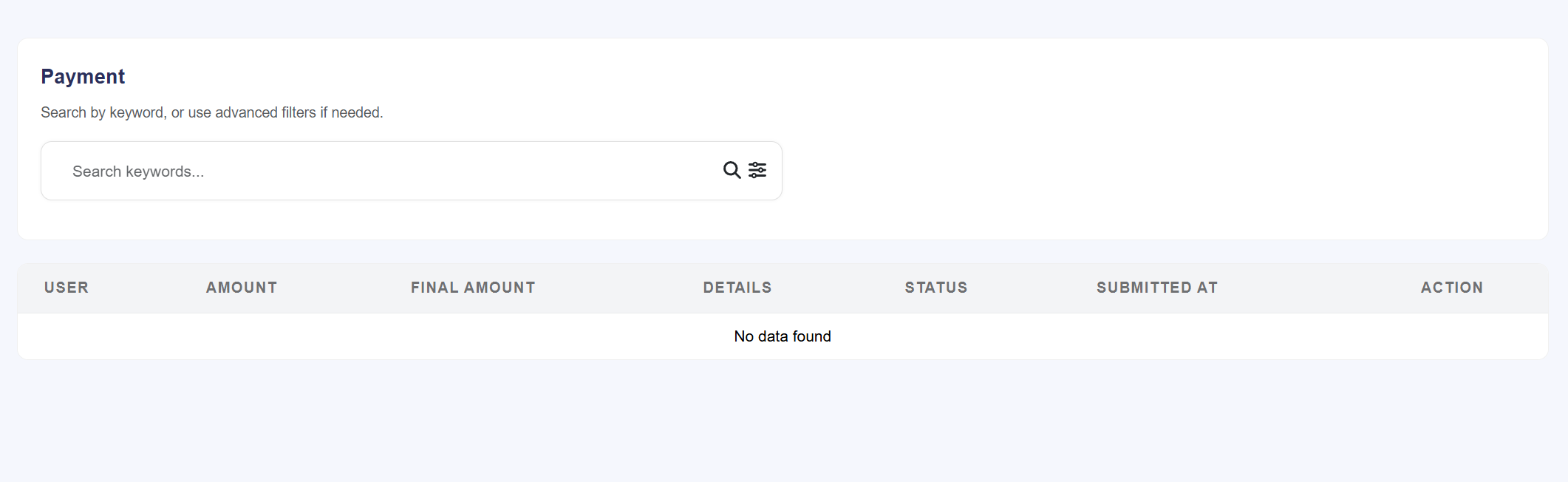Trigger keyword search with the lens icon
This screenshot has width=1568, height=482.
732,170
